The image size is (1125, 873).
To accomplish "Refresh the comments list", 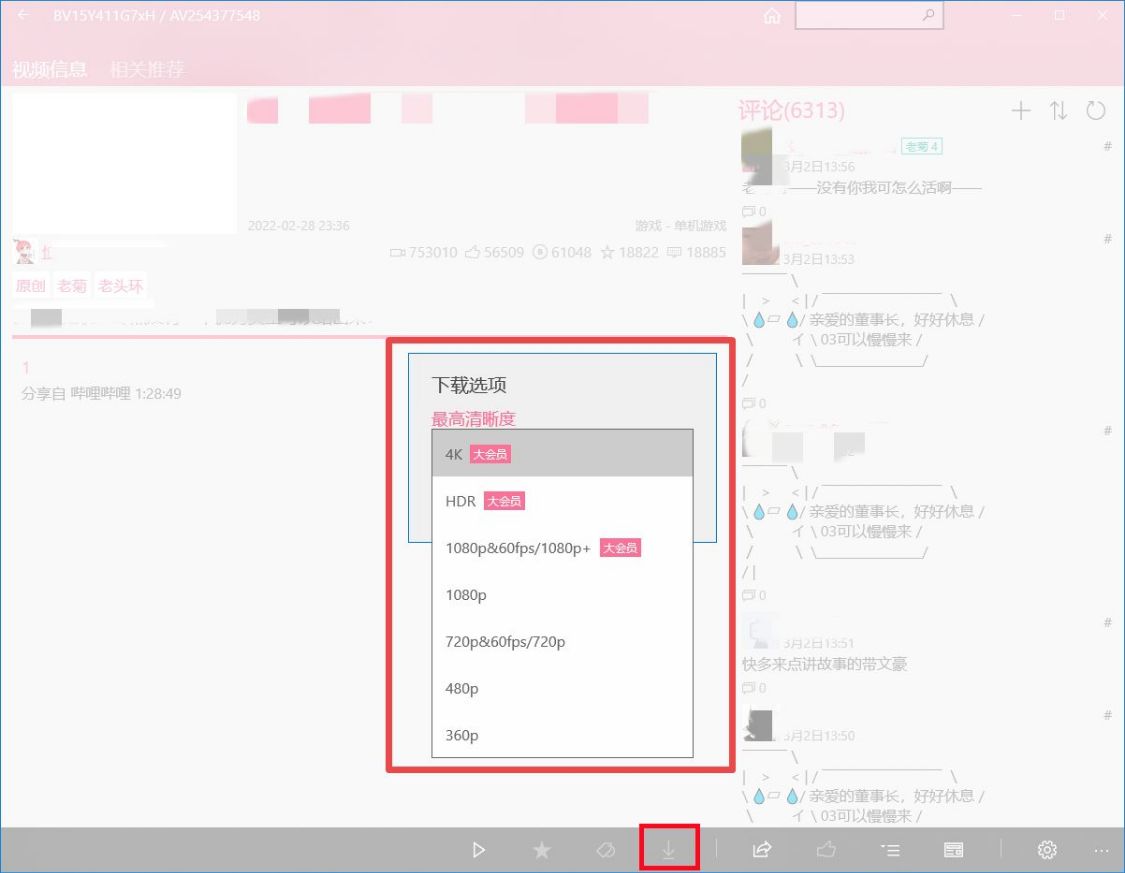I will (x=1096, y=110).
